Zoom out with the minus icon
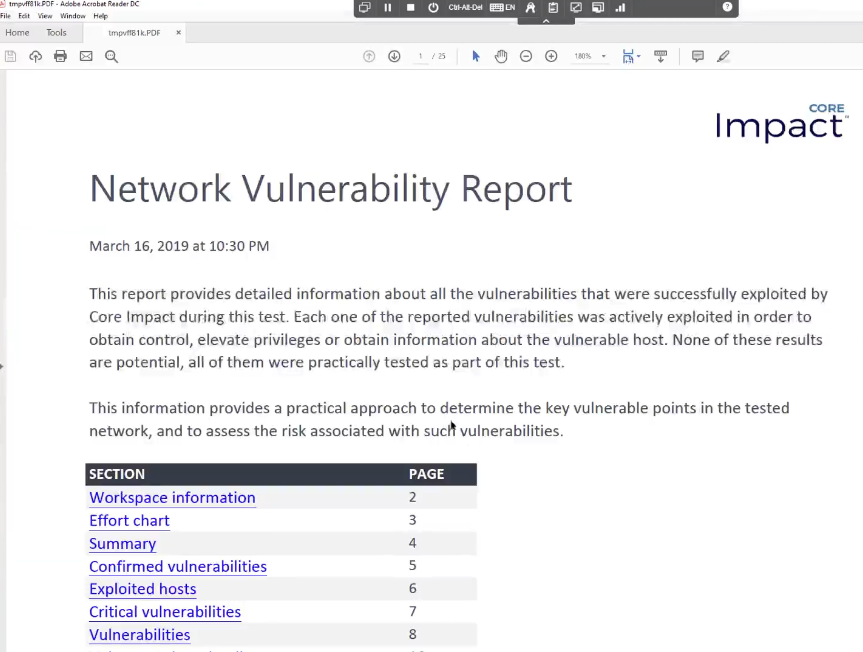Image resolution: width=863 pixels, height=652 pixels. (526, 56)
